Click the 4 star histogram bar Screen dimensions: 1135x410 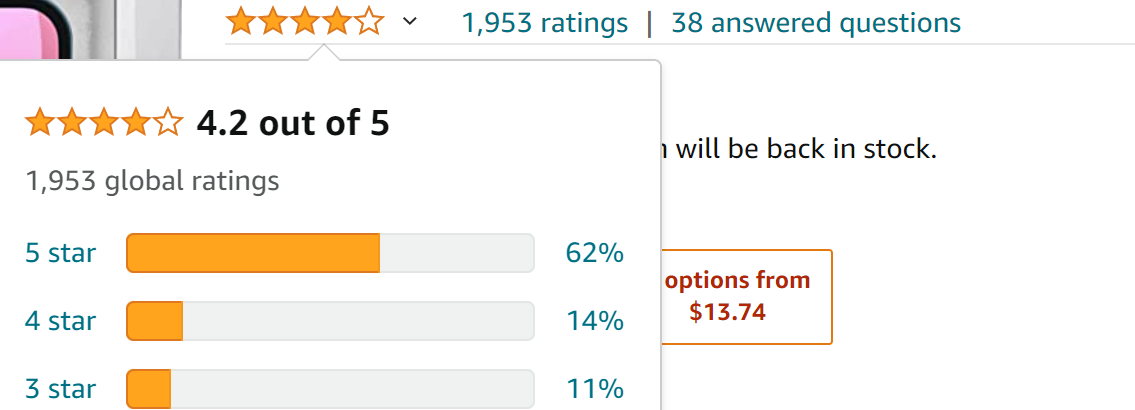pos(330,321)
